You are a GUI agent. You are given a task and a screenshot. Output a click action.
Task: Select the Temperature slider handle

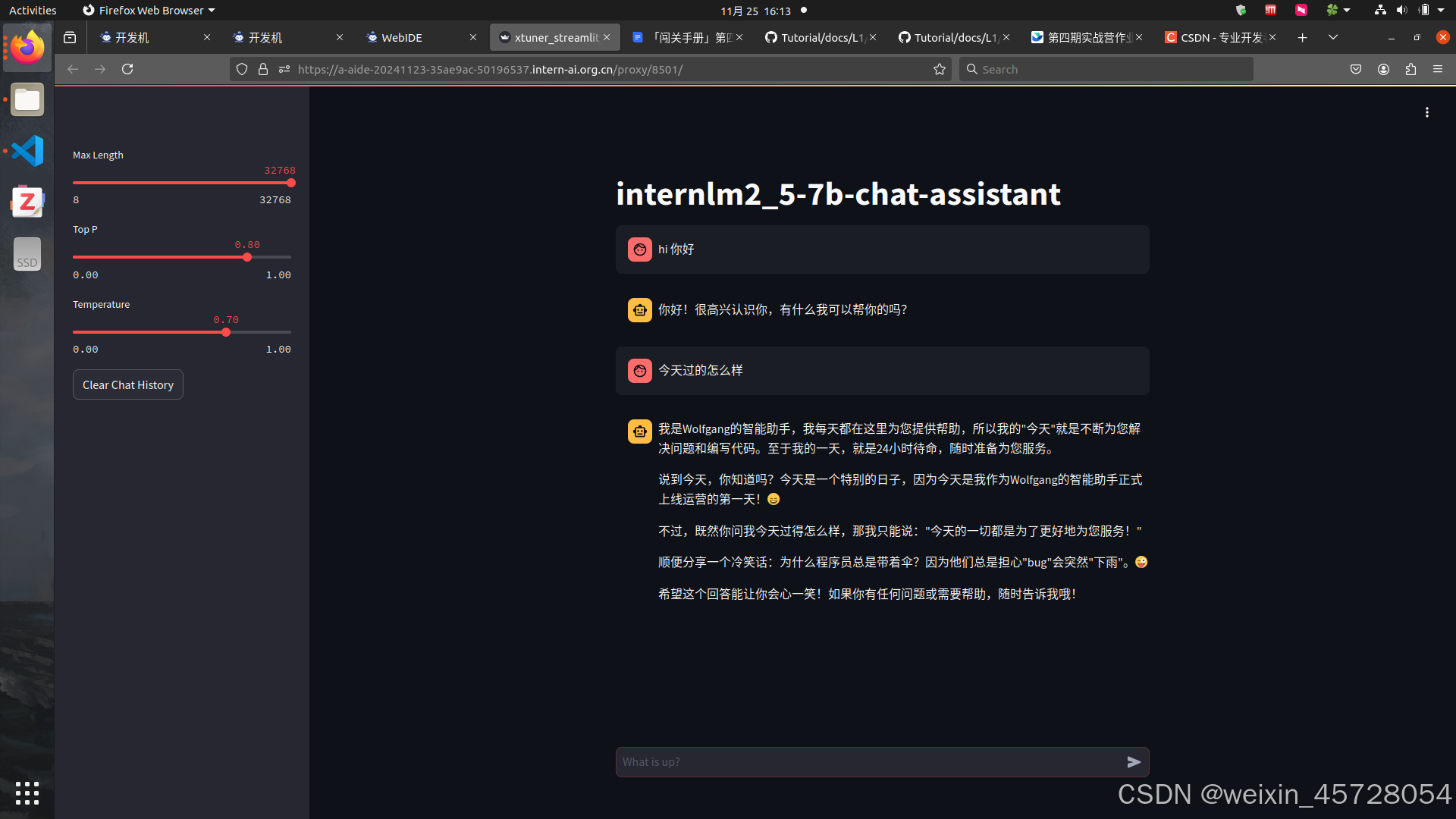coord(226,332)
